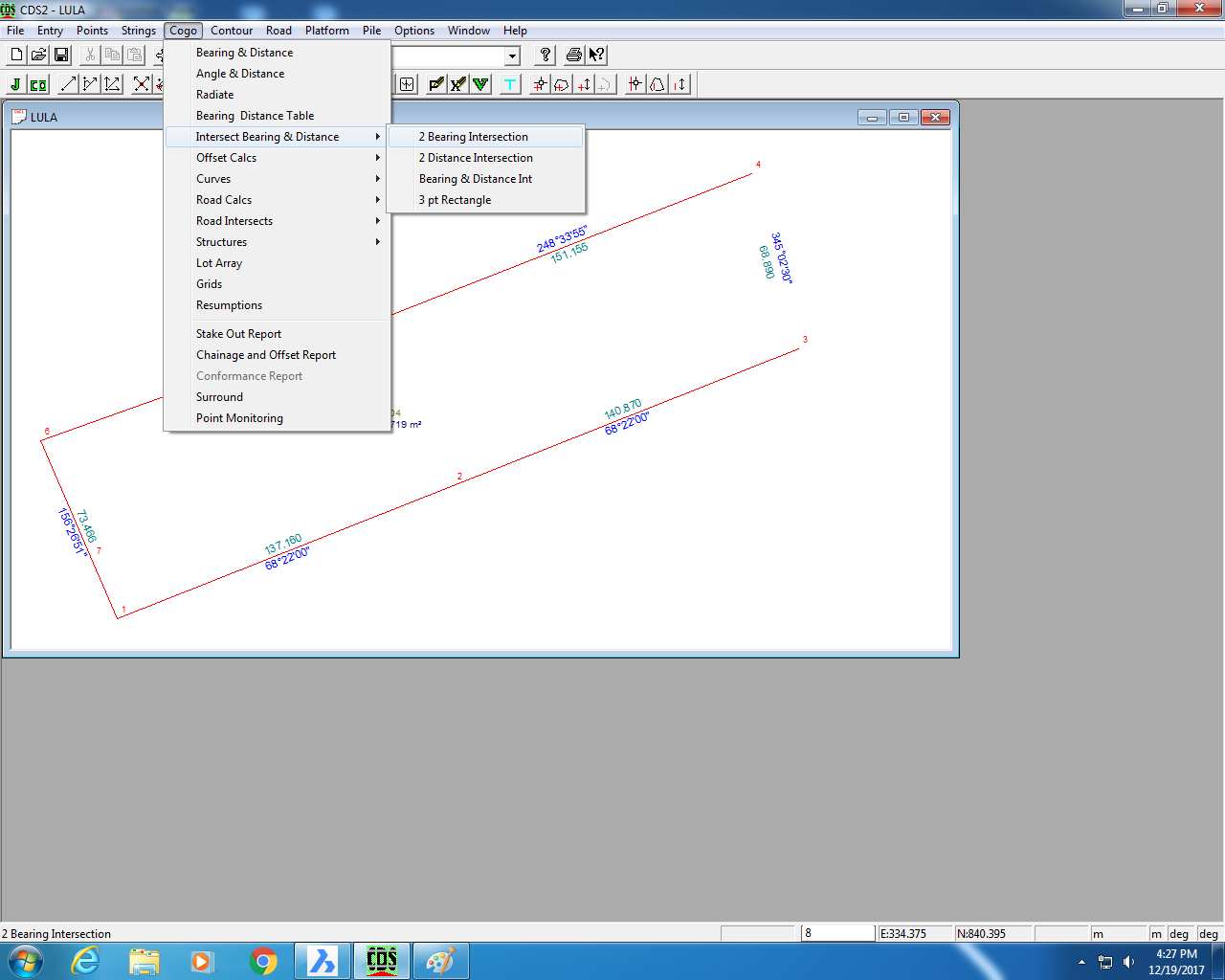Screen dimensions: 1225x980
Task: Open the toolbar combo box dropdown
Action: [x=511, y=55]
